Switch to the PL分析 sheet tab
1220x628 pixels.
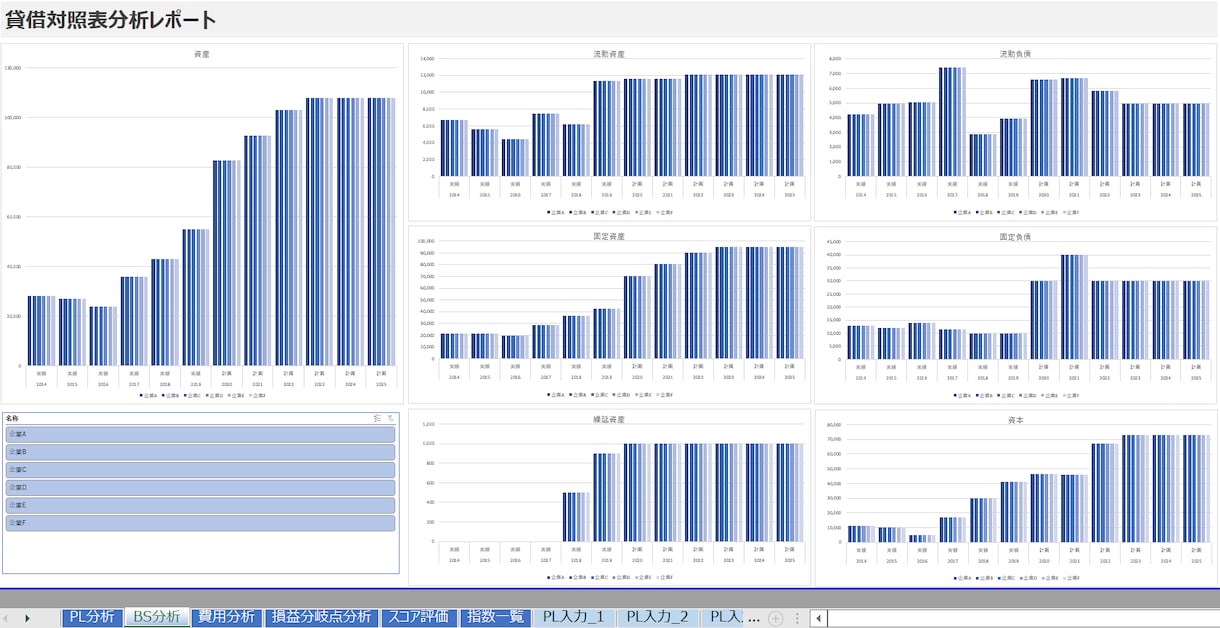(x=92, y=617)
